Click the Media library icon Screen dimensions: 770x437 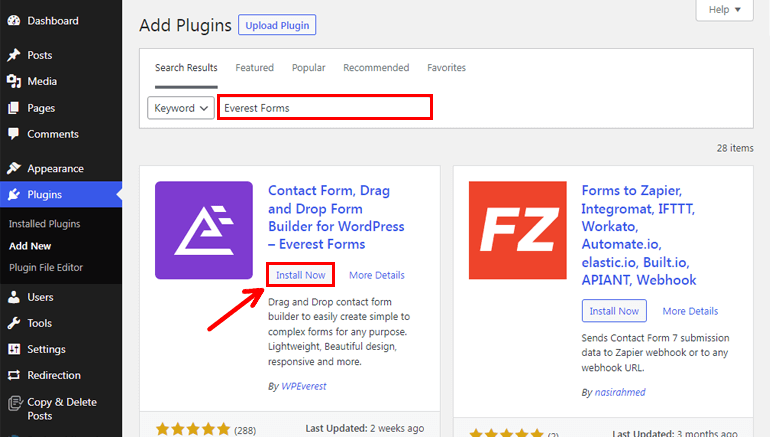[14, 81]
